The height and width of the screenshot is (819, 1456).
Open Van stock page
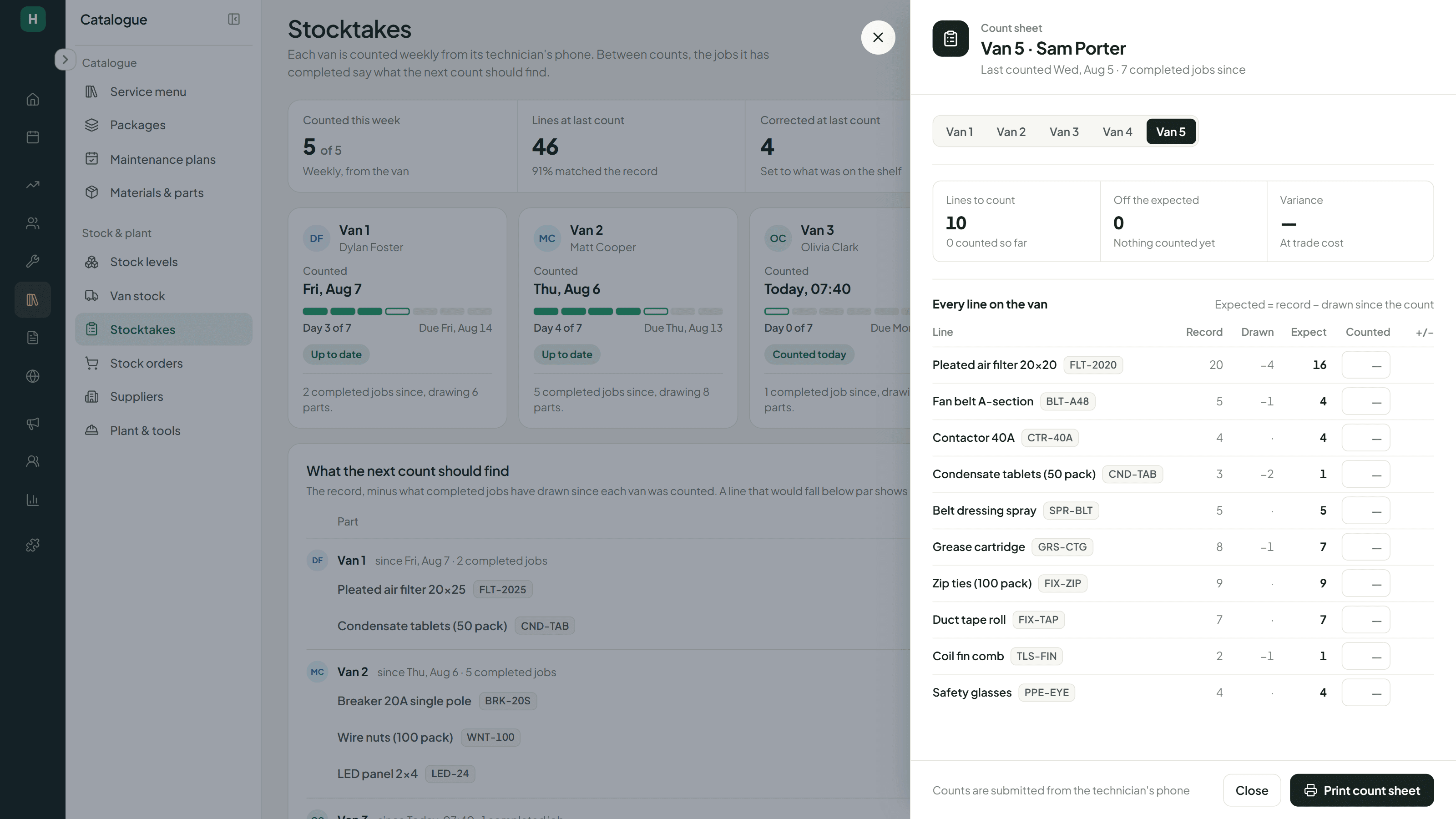163,296
